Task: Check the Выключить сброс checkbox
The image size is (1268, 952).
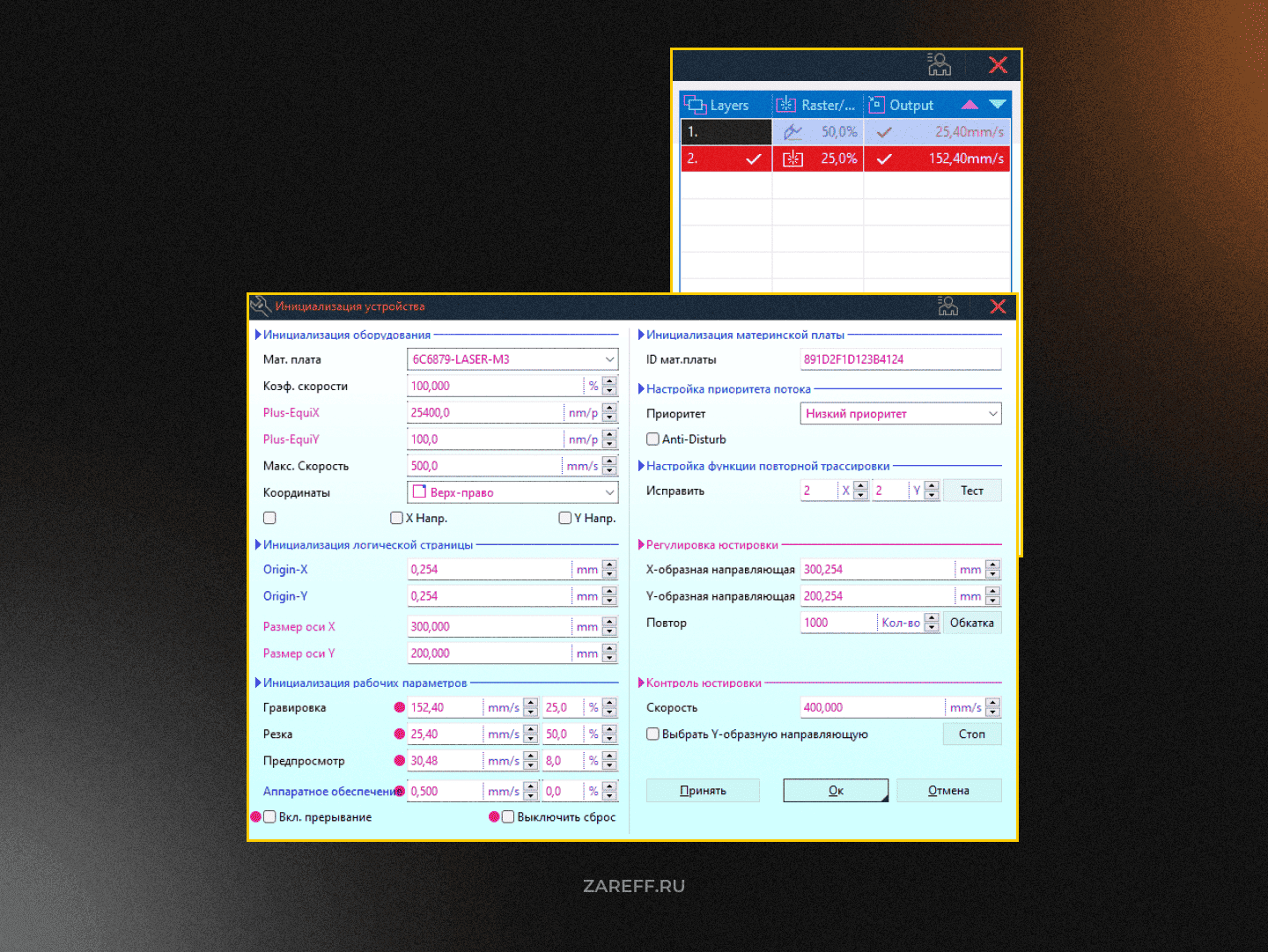Action: click(508, 816)
